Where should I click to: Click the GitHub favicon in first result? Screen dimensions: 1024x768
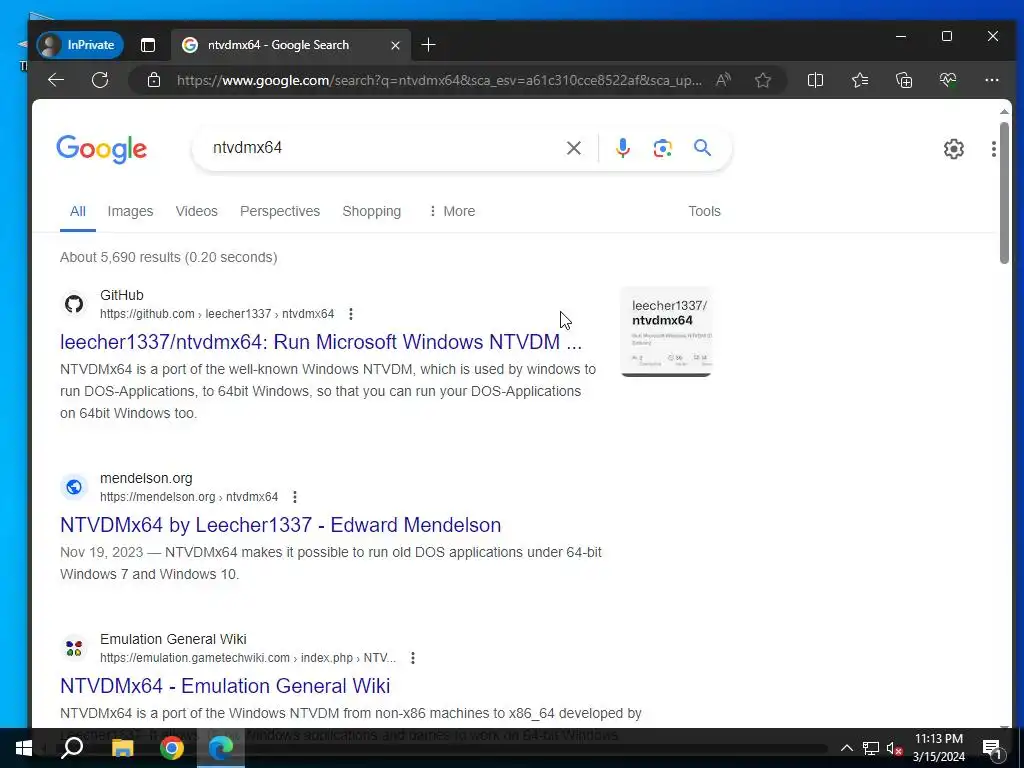click(74, 304)
